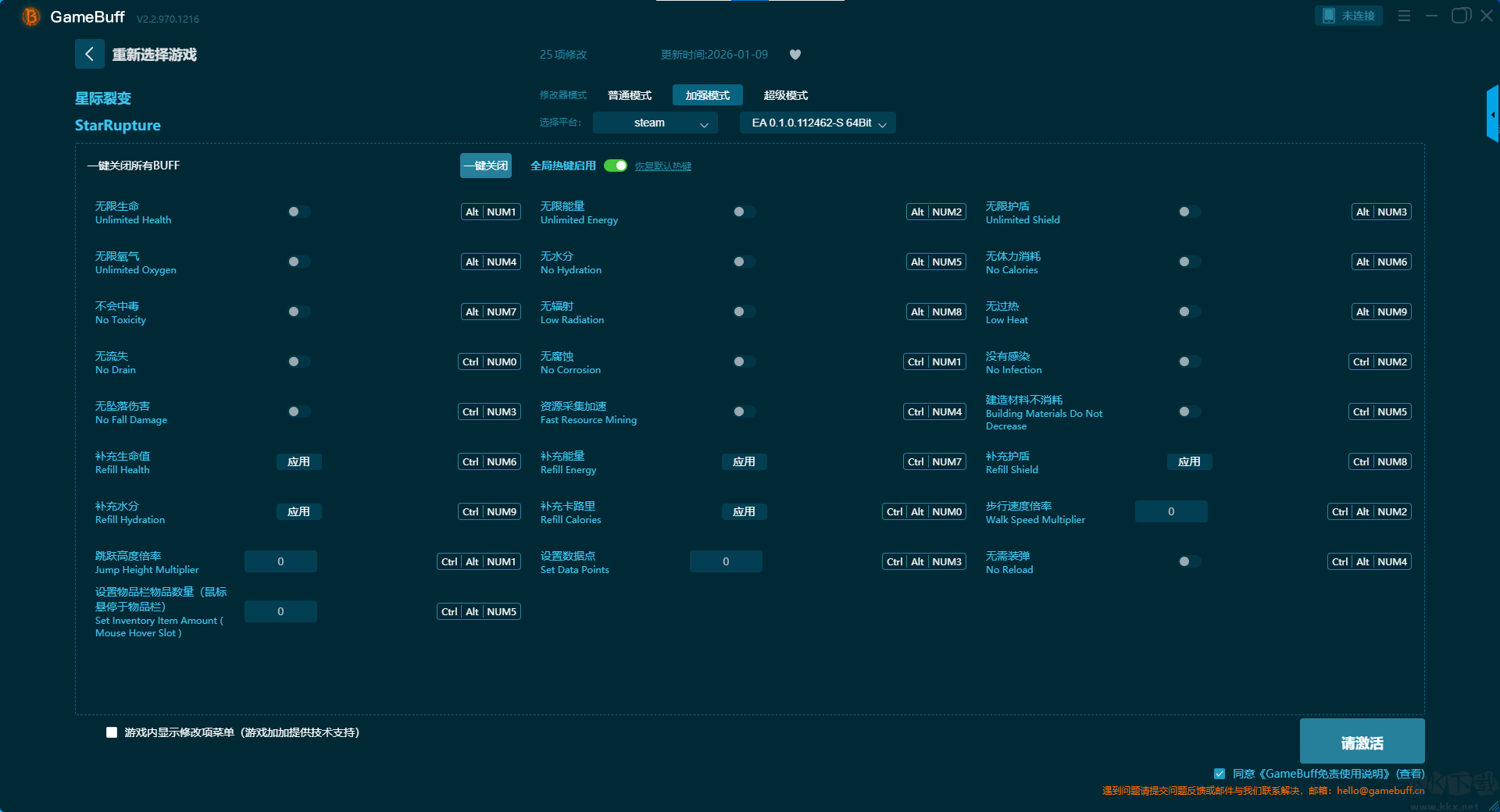Toggle No Calories switch
This screenshot has height=812, width=1500.
point(1189,262)
